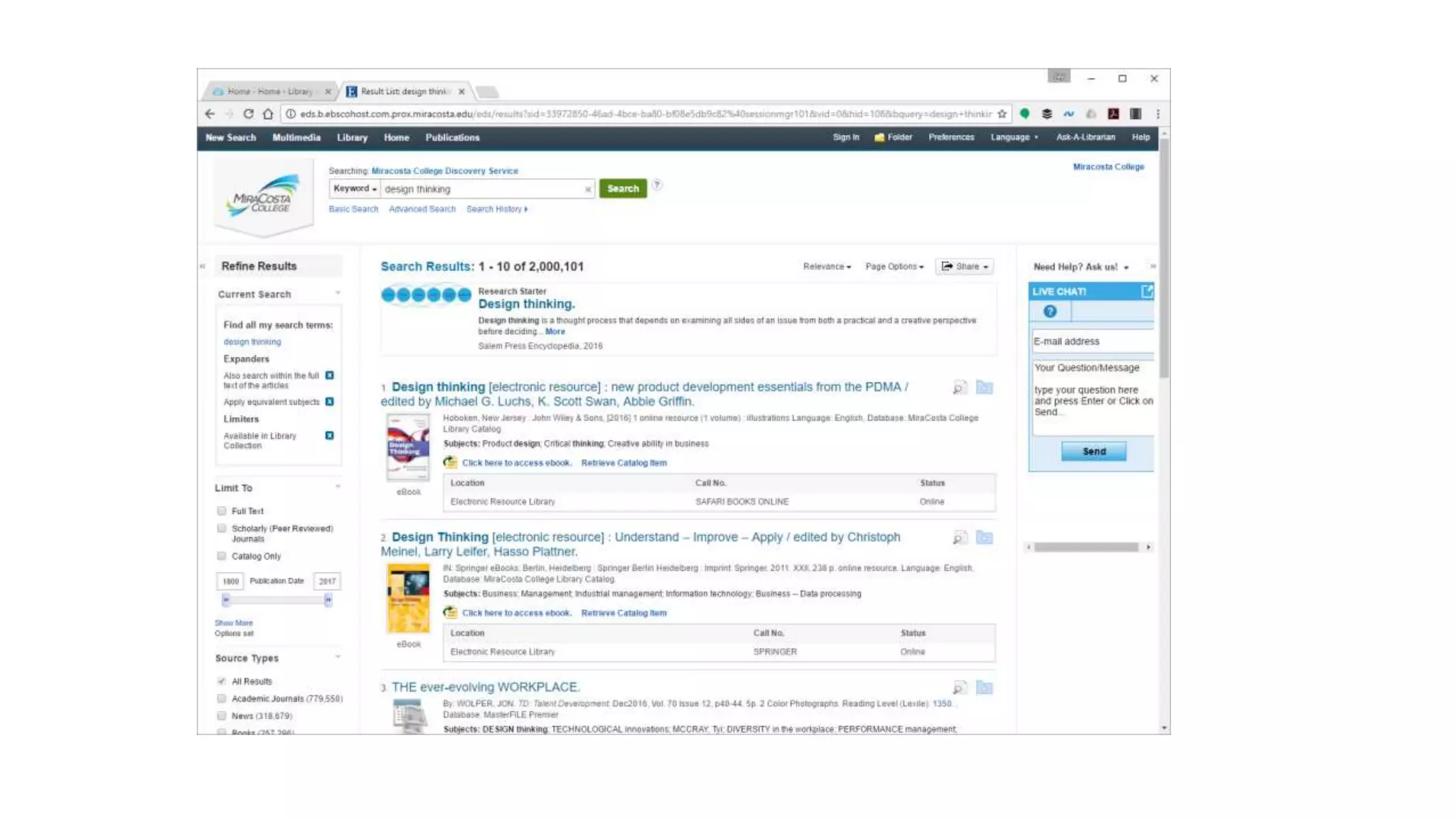This screenshot has height=819, width=1456.
Task: Bookmark page with the star icon
Action: pos(1002,114)
